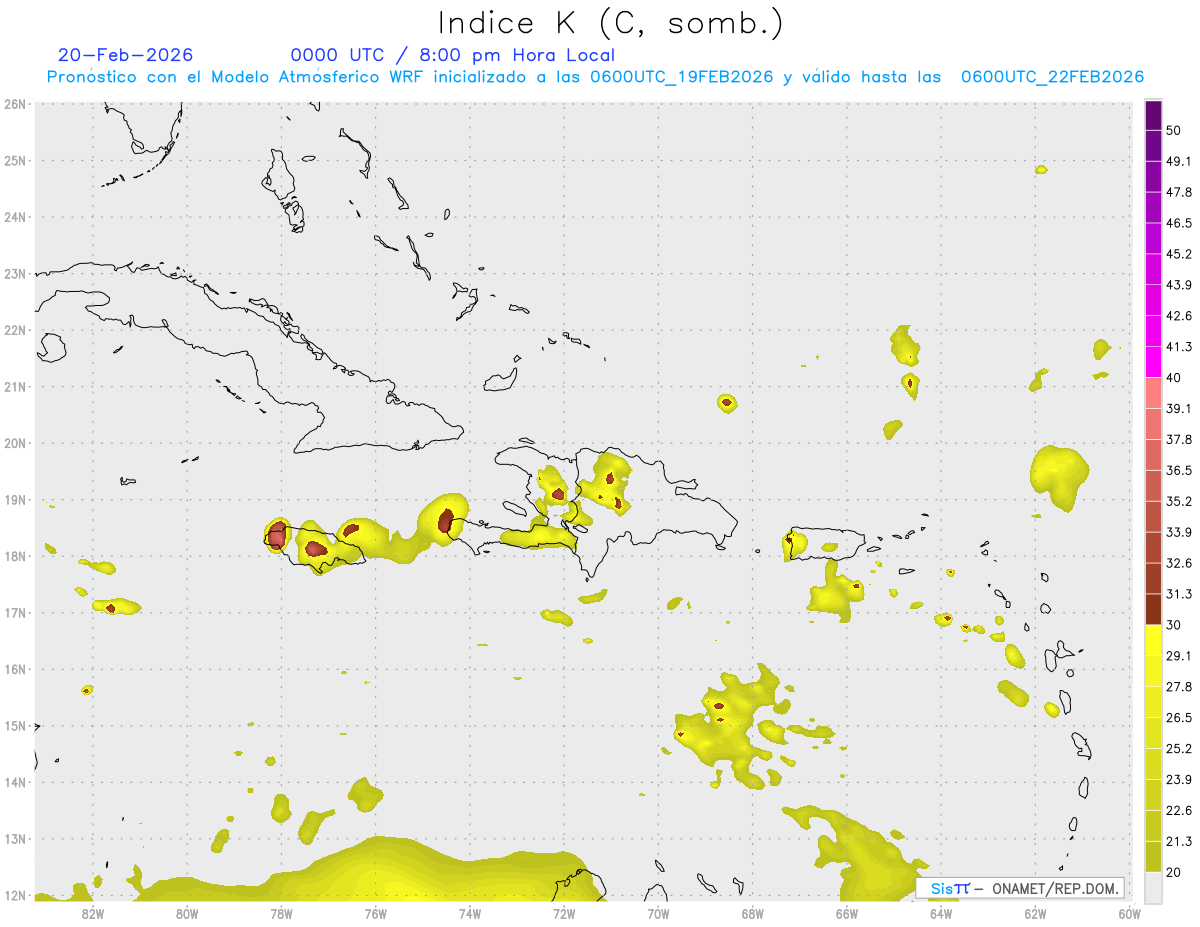Click the 18N latitude label
Screen dimensions: 1200x927
pyautogui.click(x=15, y=556)
